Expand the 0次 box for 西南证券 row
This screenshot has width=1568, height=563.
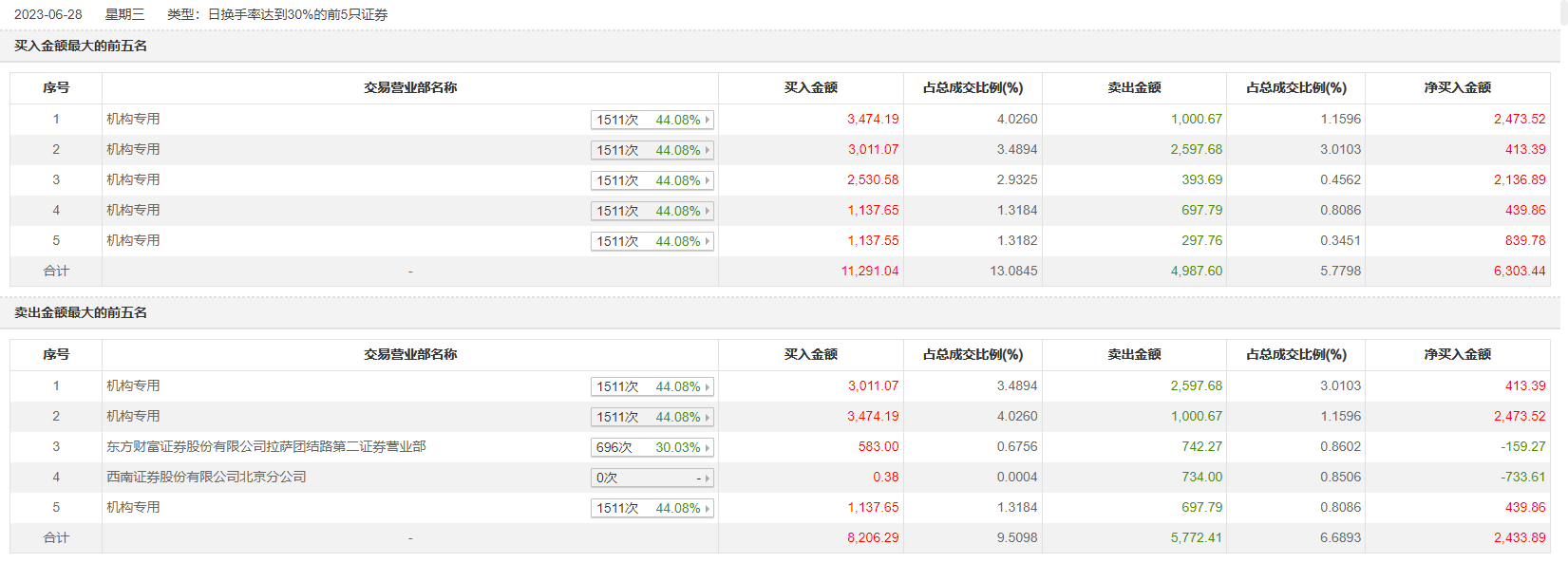pos(652,478)
